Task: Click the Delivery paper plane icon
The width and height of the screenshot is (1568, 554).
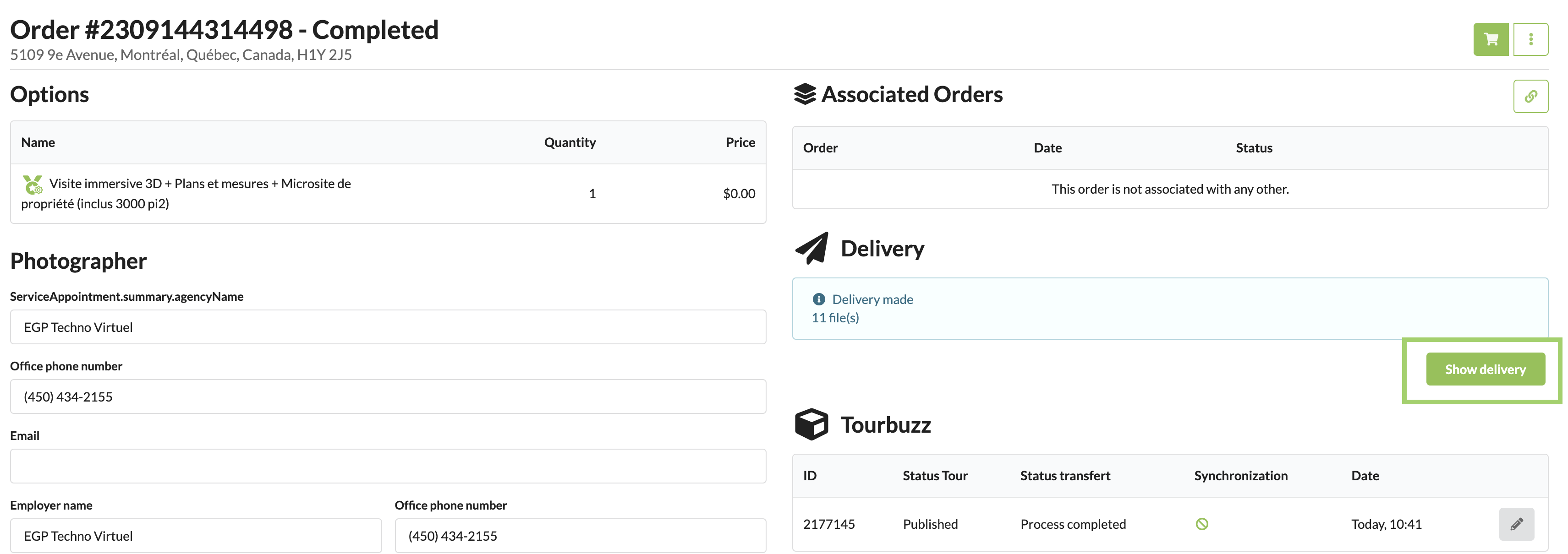Action: pyautogui.click(x=811, y=248)
